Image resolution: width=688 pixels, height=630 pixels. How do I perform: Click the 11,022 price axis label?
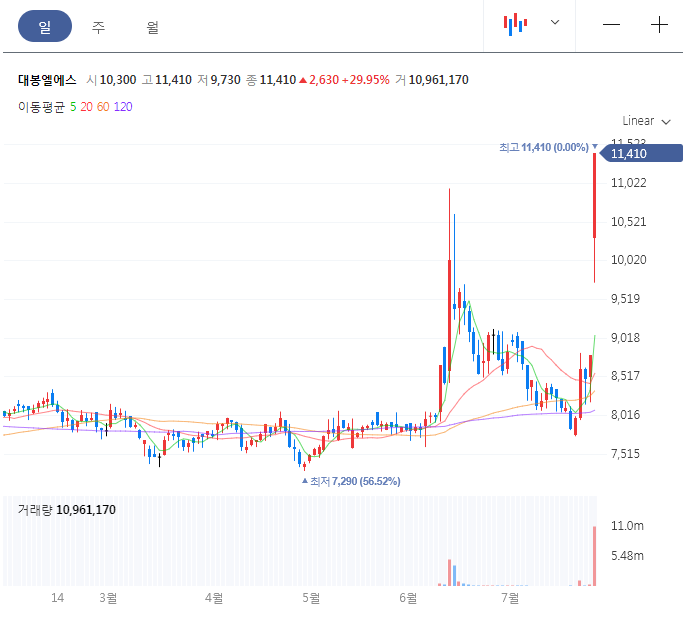(629, 183)
